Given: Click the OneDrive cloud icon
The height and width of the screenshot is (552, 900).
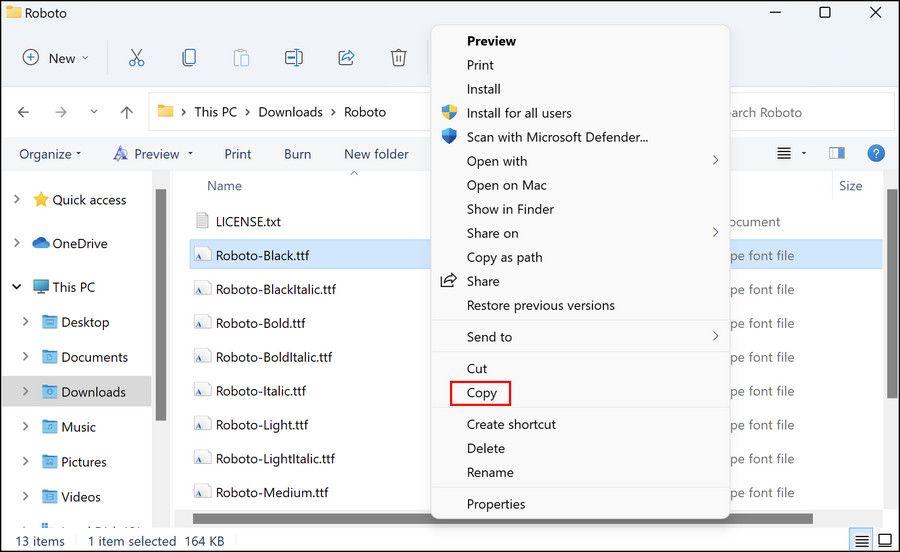Looking at the screenshot, I should (x=41, y=243).
